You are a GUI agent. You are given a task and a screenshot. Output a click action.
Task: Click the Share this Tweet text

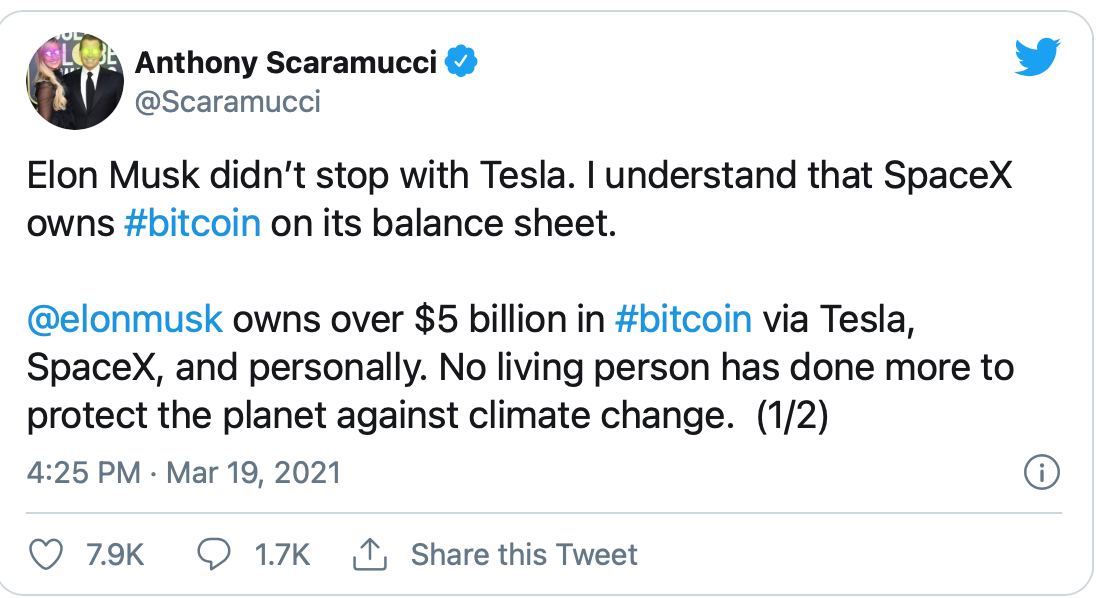coord(524,554)
